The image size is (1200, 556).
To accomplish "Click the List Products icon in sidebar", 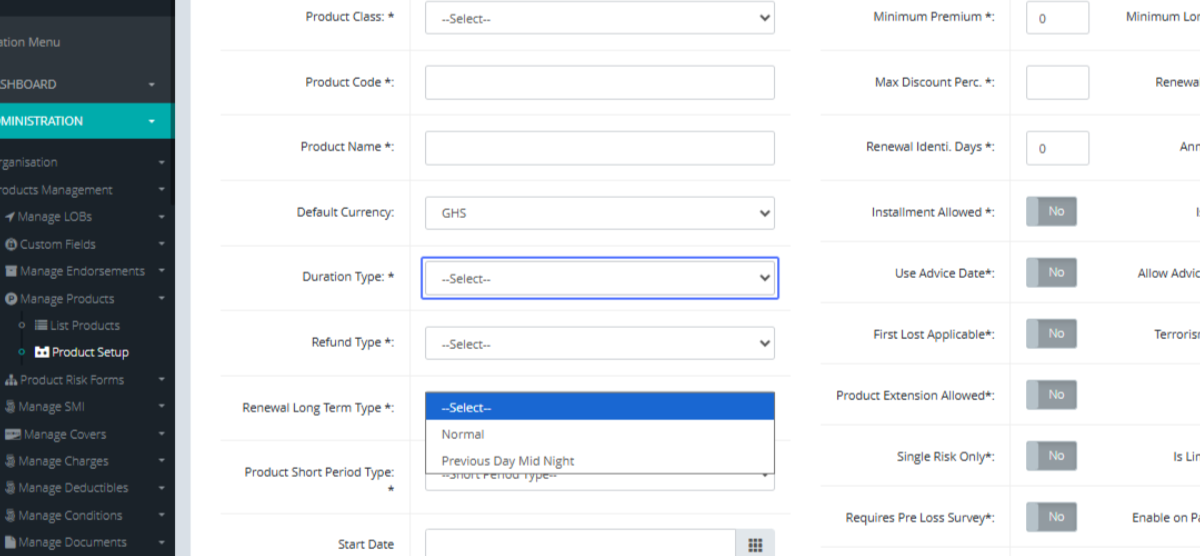I will point(42,325).
